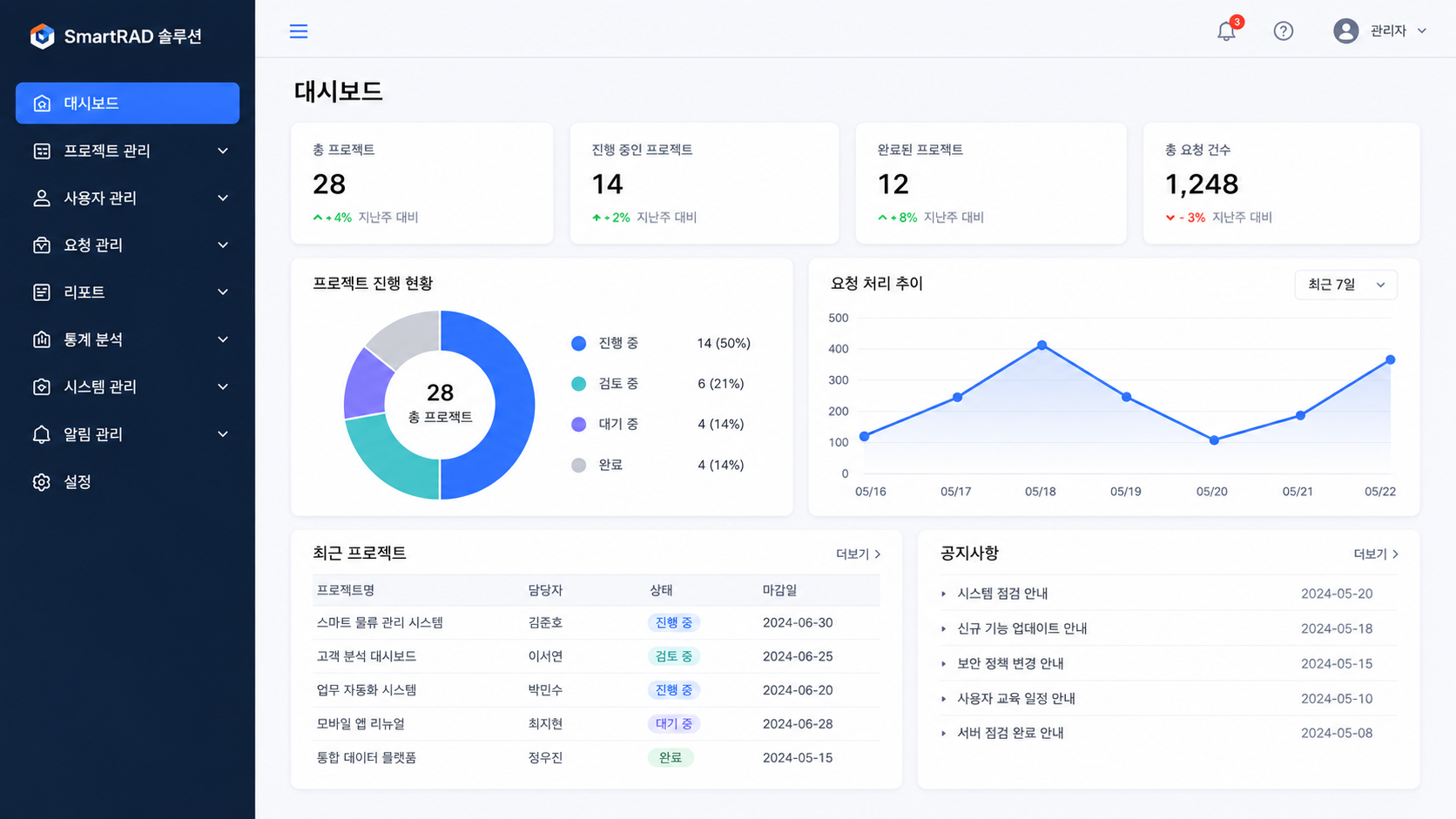Expand the 시스템 관리 submenu chevron
Image resolution: width=1456 pixels, height=819 pixels.
click(223, 386)
